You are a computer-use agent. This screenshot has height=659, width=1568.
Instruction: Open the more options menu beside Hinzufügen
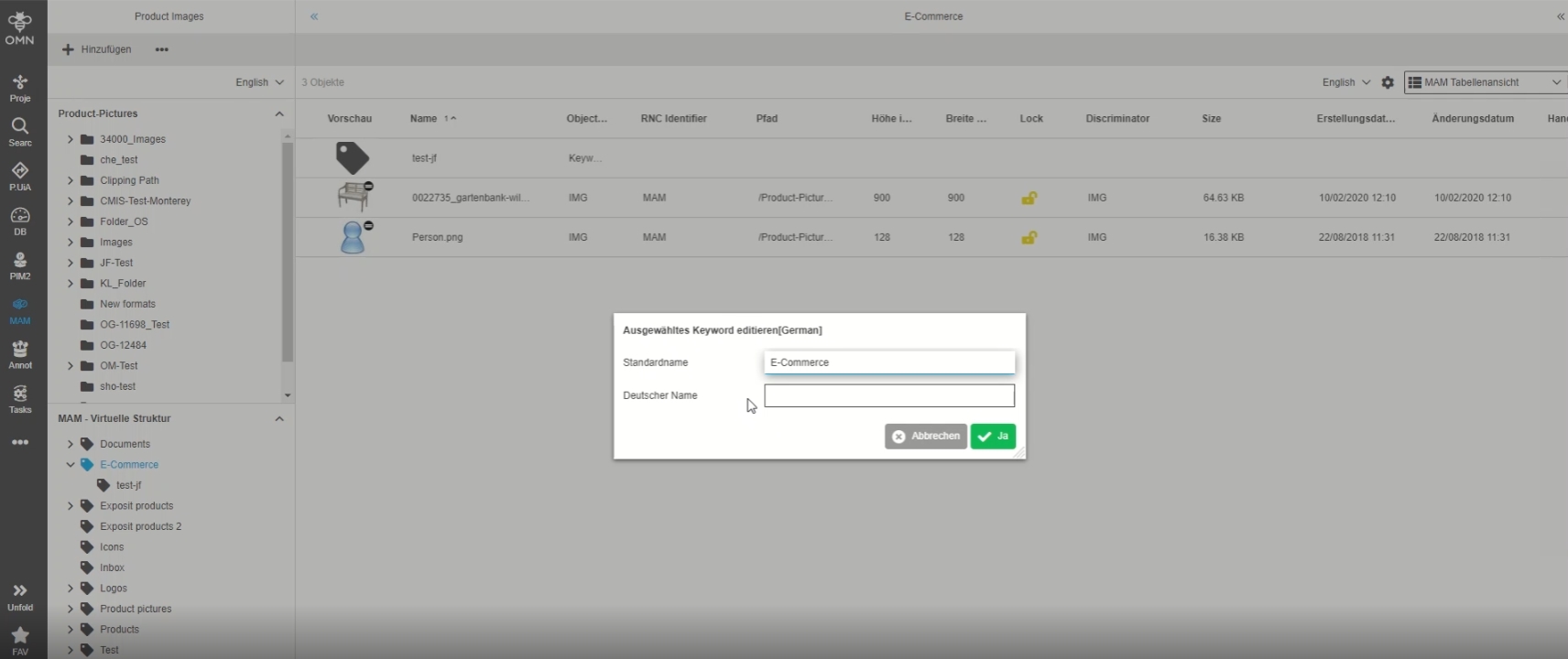click(162, 49)
